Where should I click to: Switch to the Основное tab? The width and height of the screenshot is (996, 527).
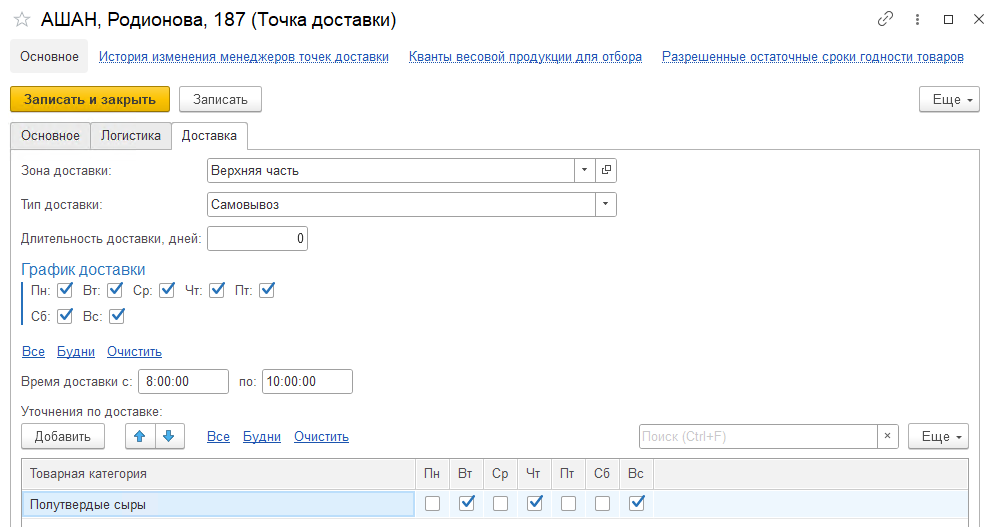[x=50, y=136]
